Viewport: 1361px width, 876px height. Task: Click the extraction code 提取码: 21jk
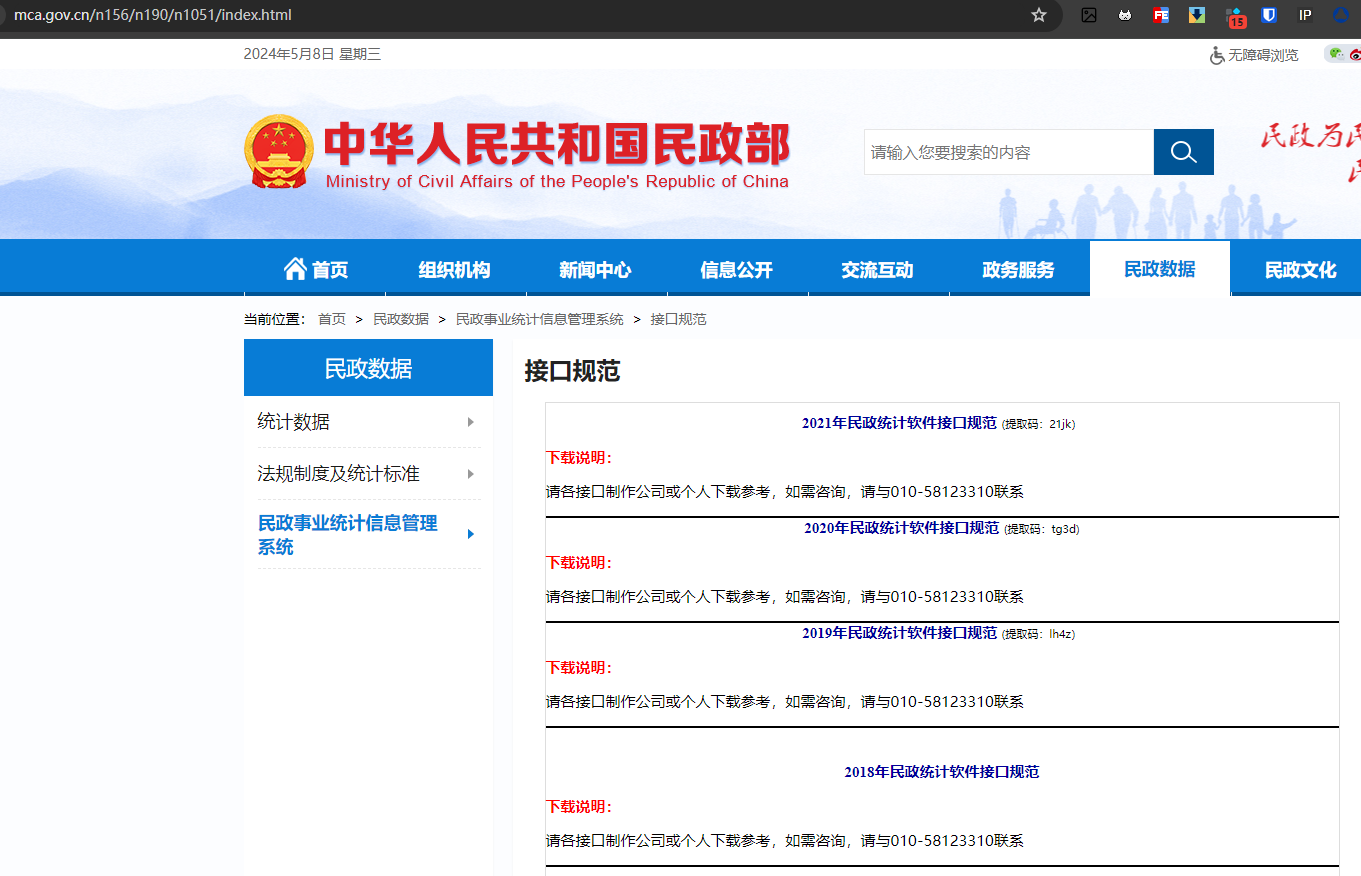(x=1038, y=424)
